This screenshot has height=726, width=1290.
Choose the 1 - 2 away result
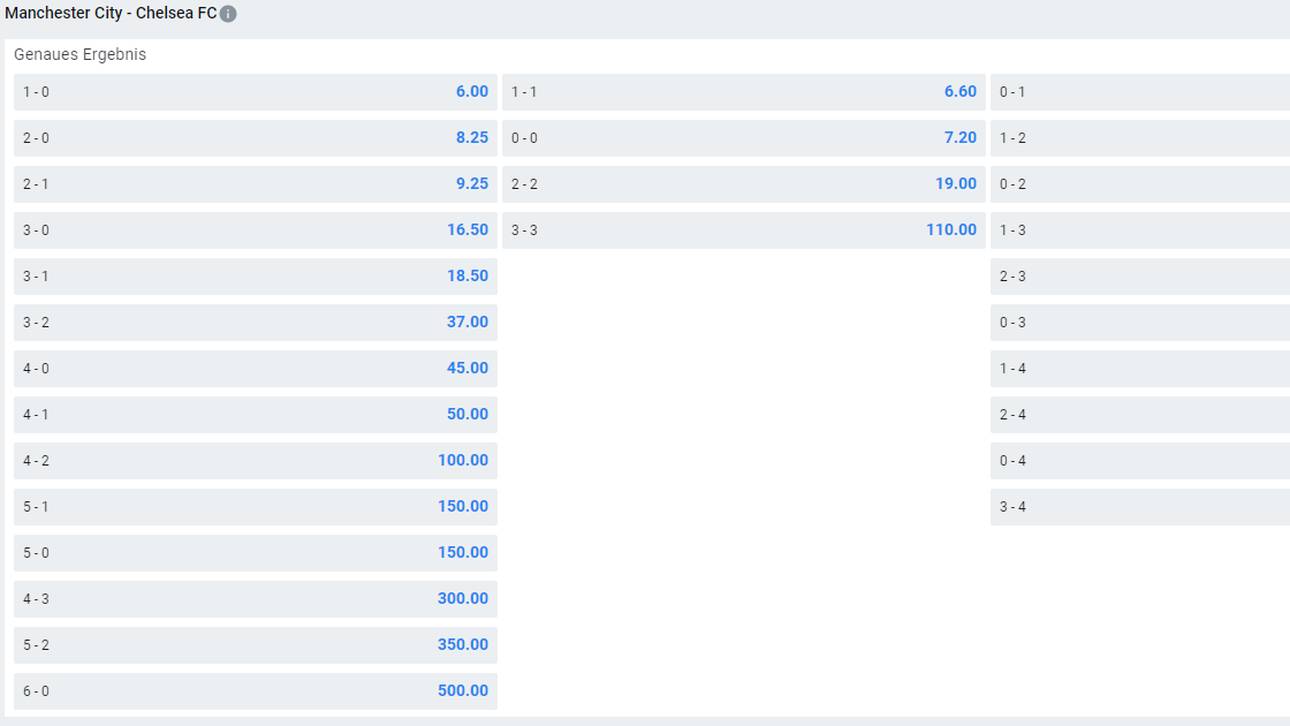pyautogui.click(x=1140, y=138)
